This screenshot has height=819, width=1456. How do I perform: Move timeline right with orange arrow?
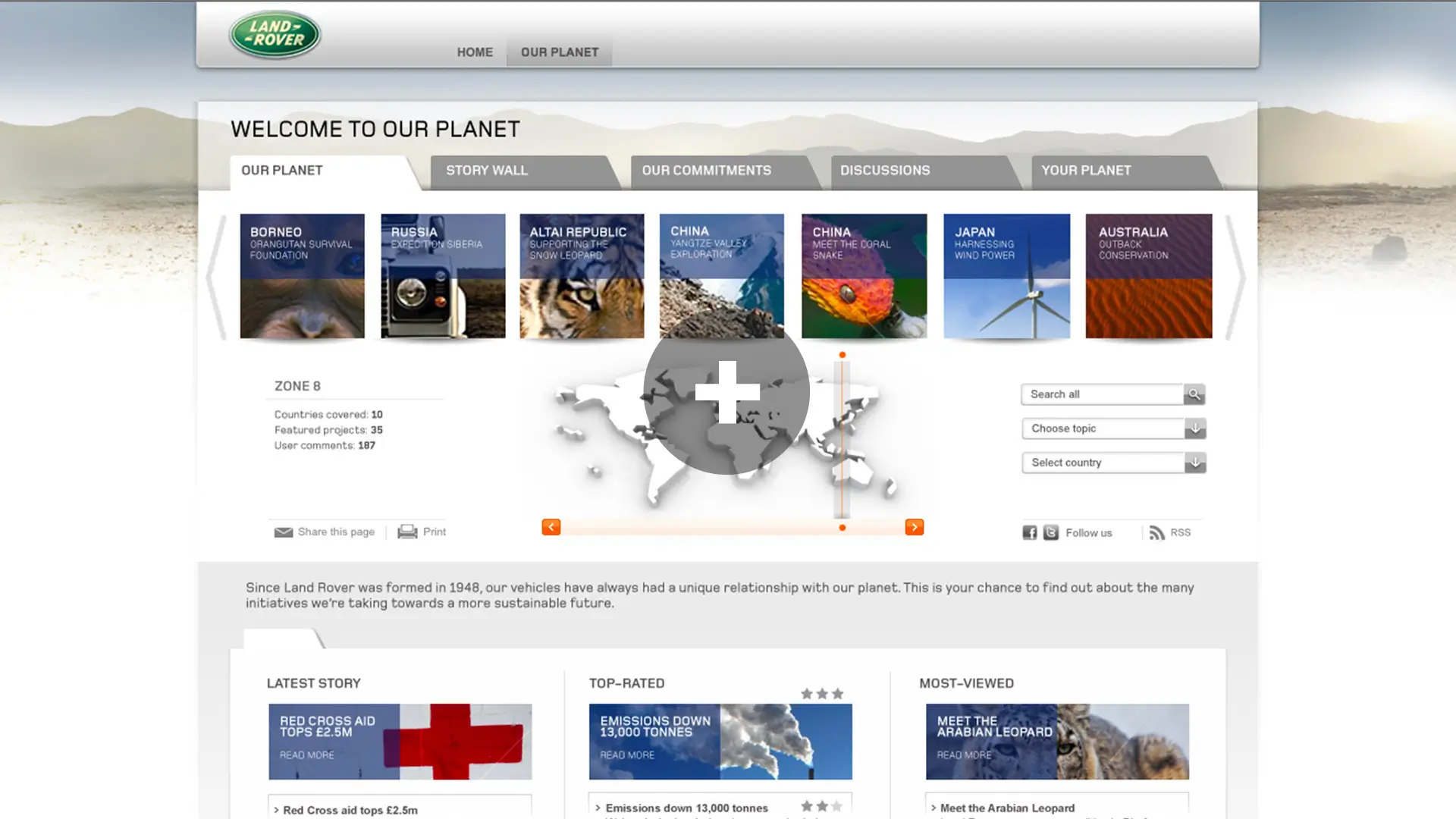[x=915, y=527]
